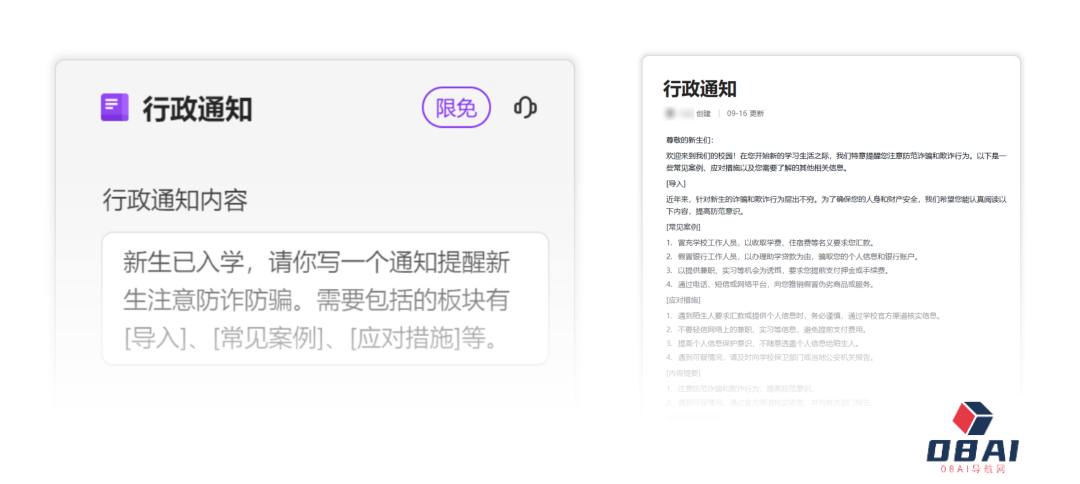Click the [常见案例] section header in the document
The image size is (1080, 484).
(683, 227)
